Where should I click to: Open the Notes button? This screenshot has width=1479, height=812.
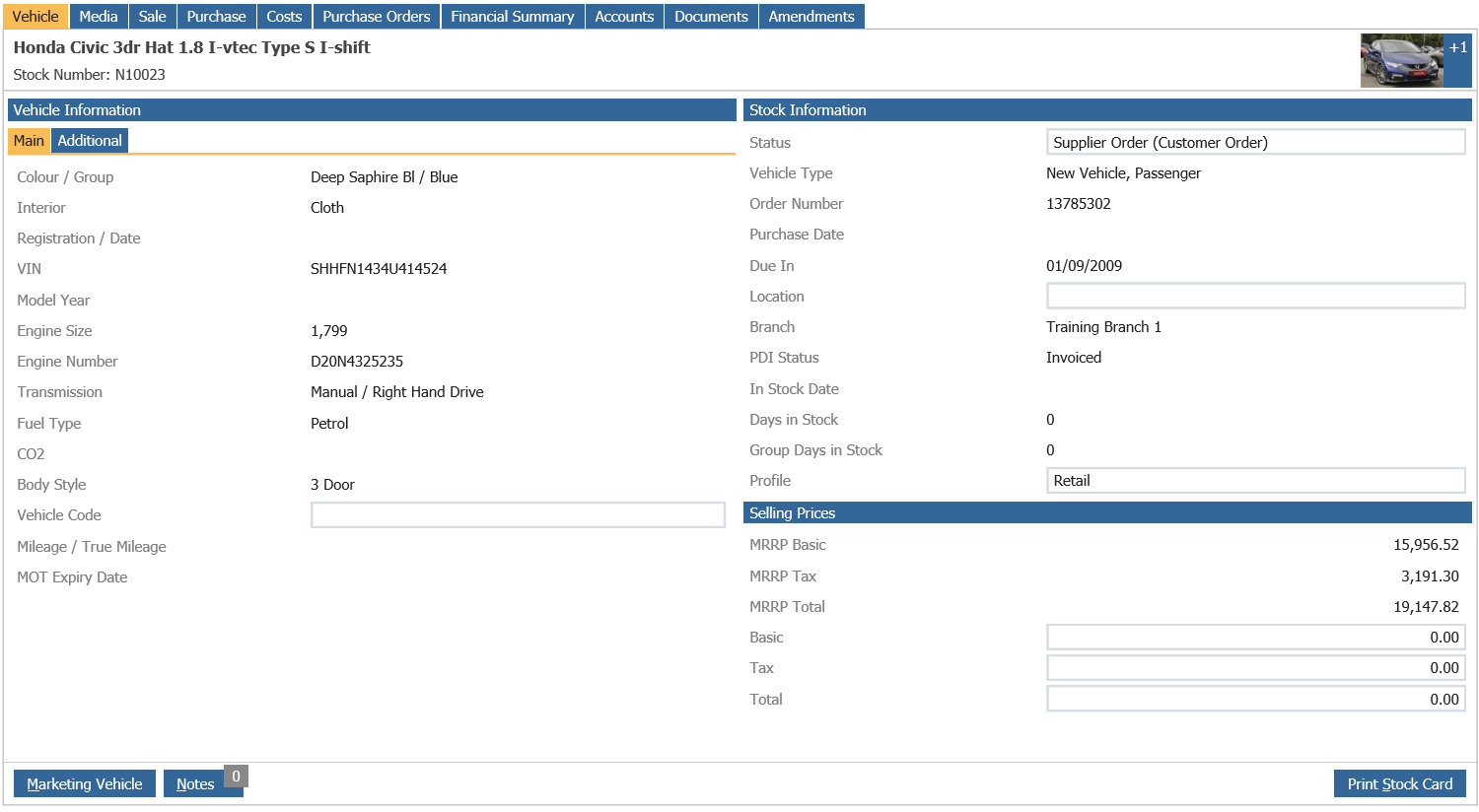(195, 783)
